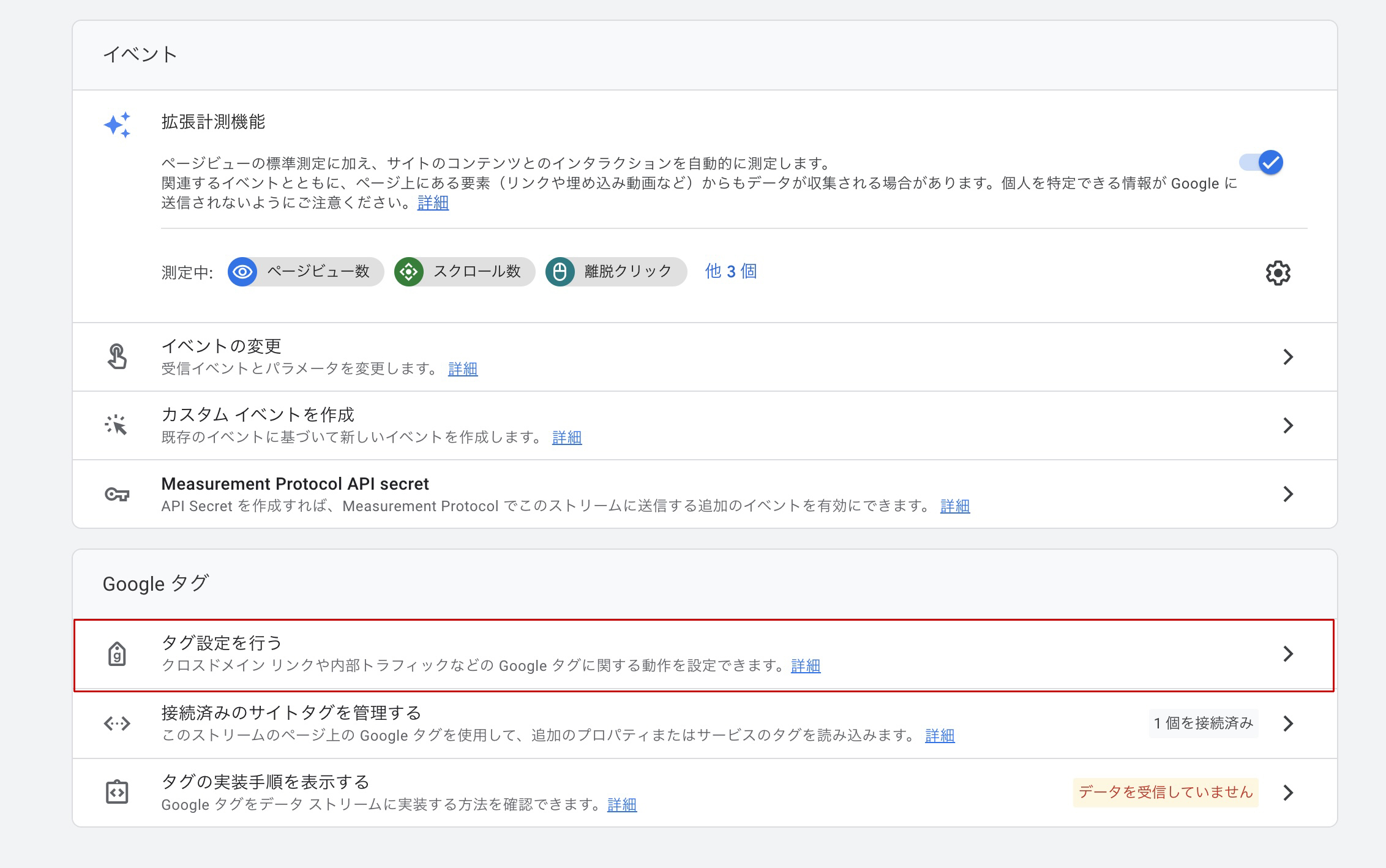This screenshot has height=868, width=1386.
Task: Open 詳細 link for Measurement Protocol description
Action: 955,506
